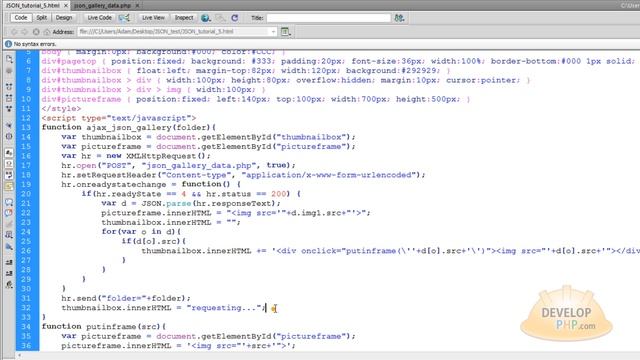Indent the code with the coding toolbar
Viewport: 640px width, 360px height.
pos(9,262)
